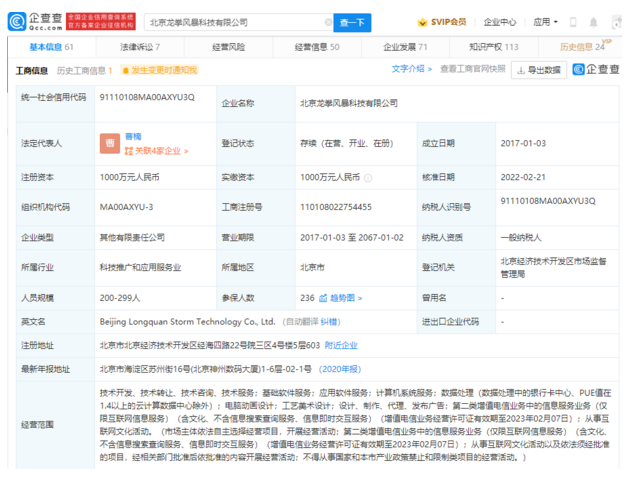Viewport: 626px width, 477px height.
Task: Switch to 历史信息 VIP tab
Action: click(582, 47)
